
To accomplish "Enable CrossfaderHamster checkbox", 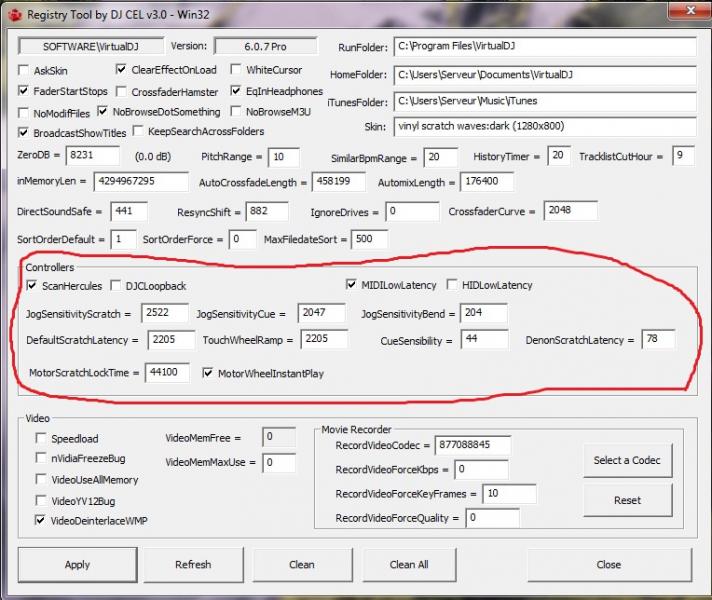I will [121, 91].
